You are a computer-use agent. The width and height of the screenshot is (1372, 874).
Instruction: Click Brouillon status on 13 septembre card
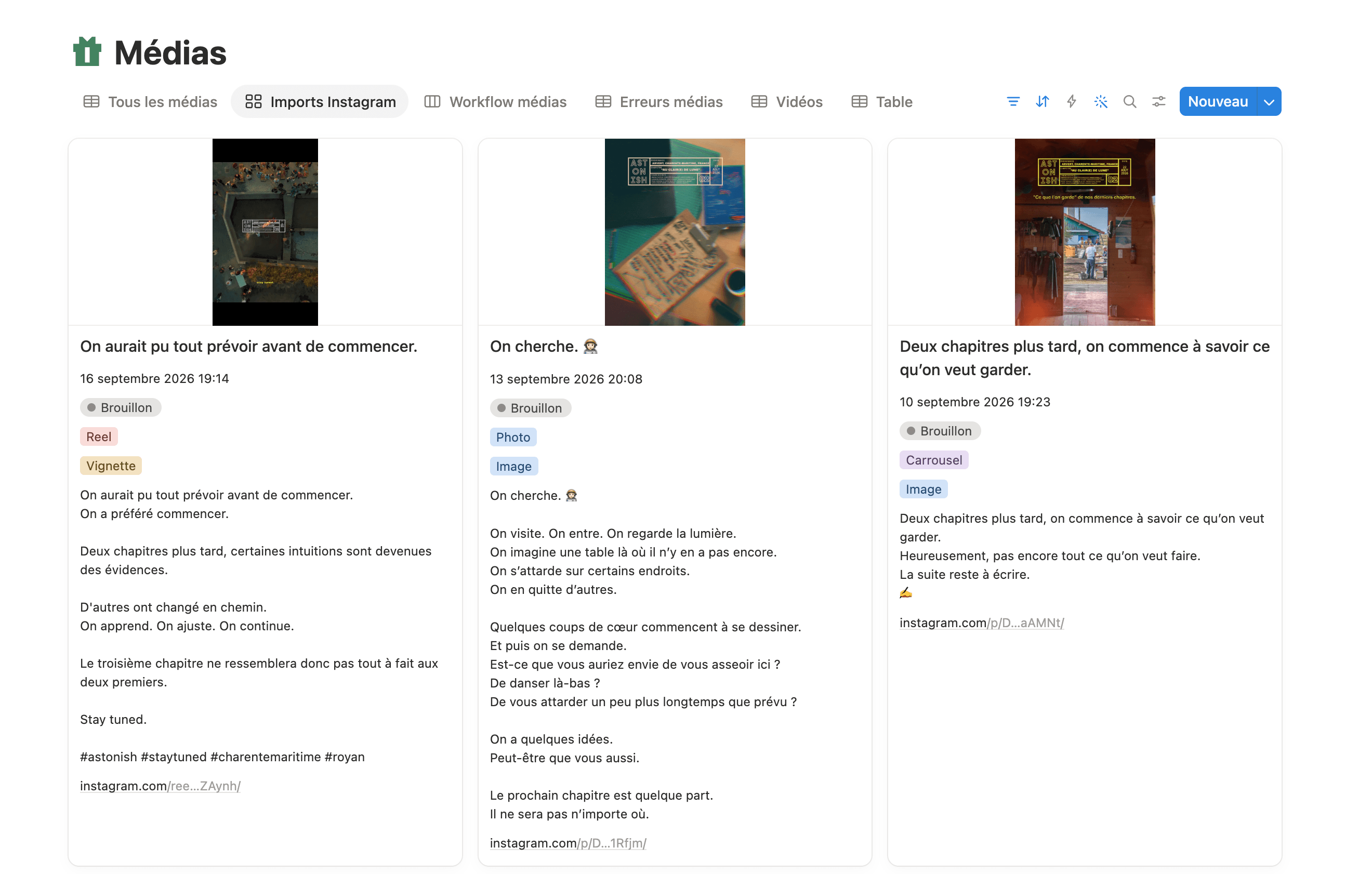coord(531,408)
